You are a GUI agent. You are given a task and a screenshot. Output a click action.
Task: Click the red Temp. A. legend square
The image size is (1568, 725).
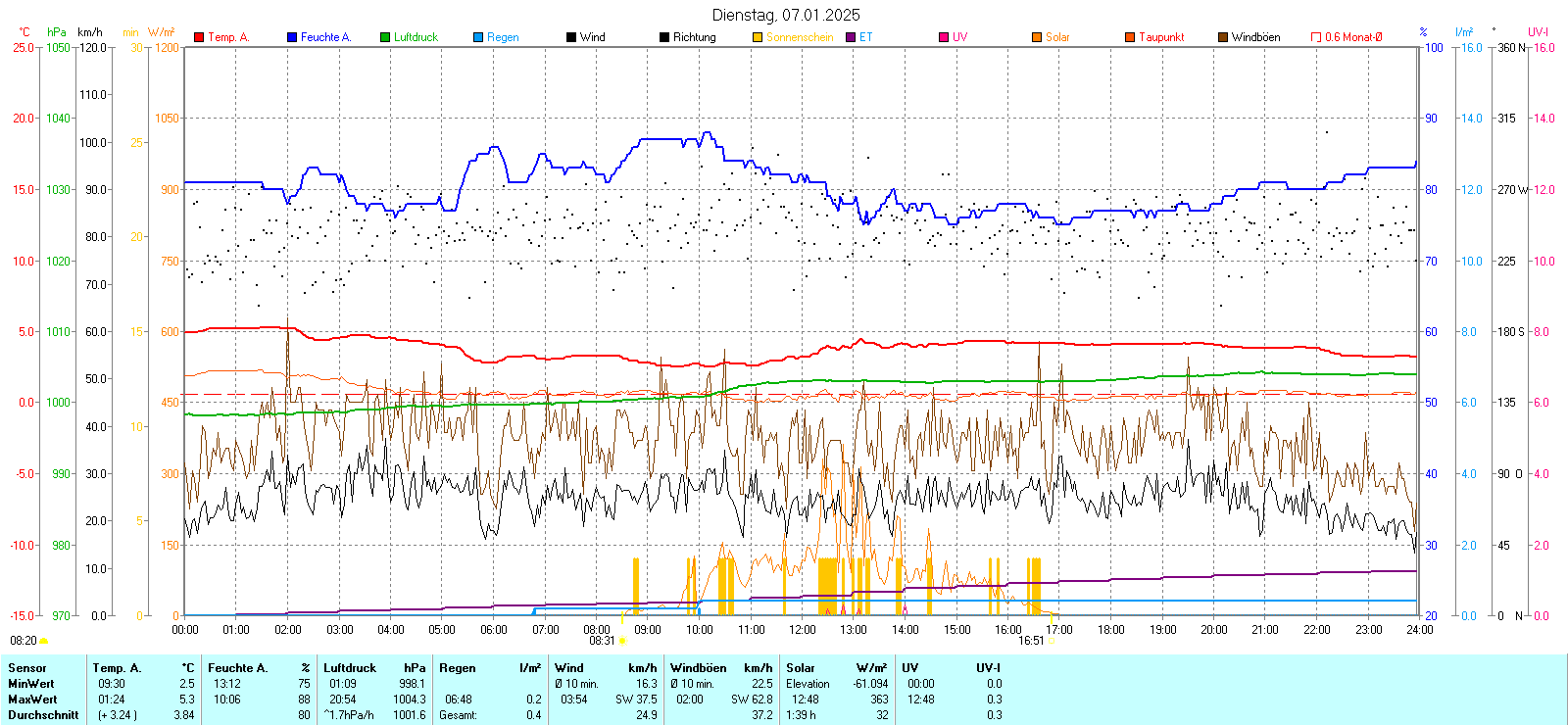tap(199, 37)
